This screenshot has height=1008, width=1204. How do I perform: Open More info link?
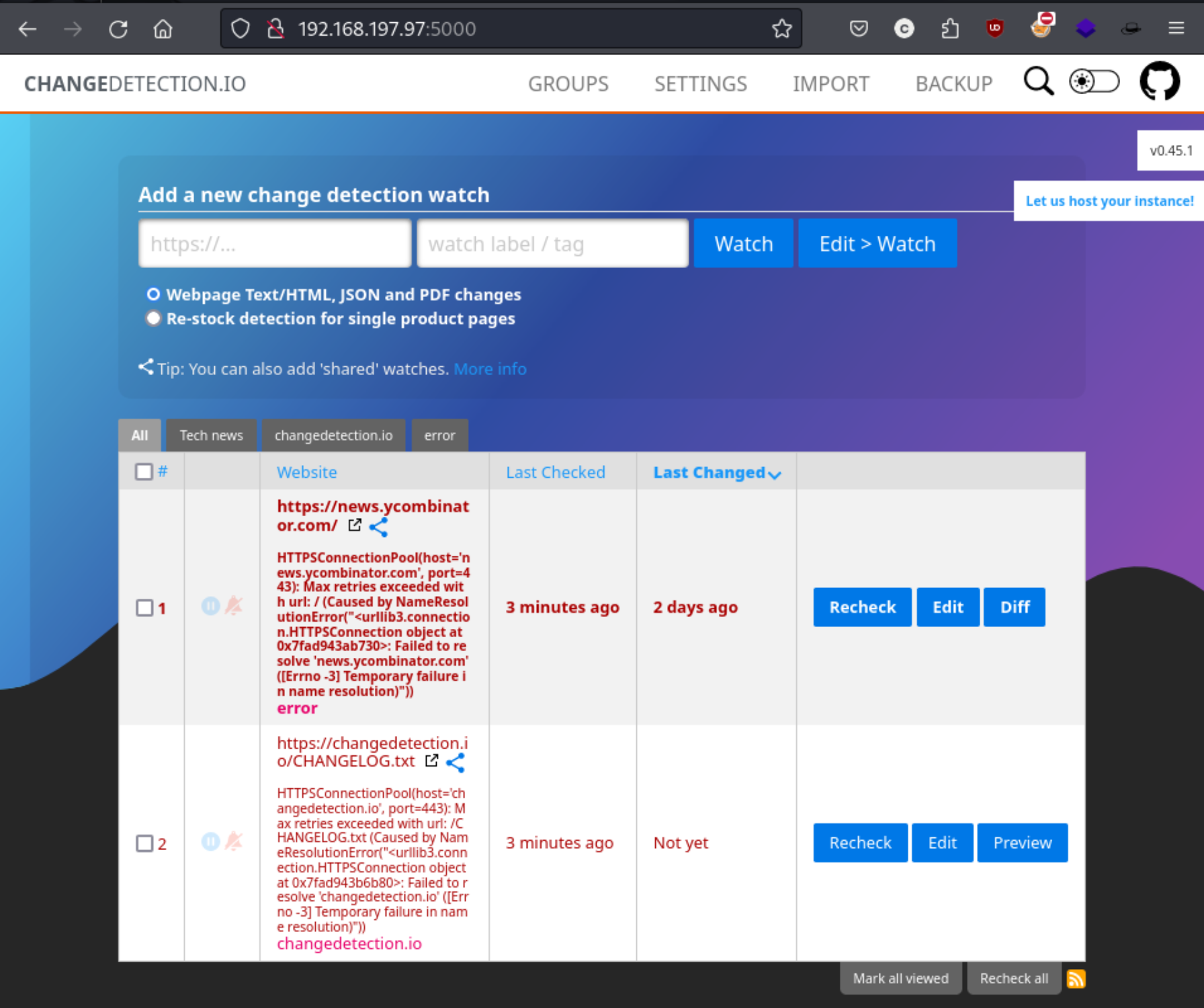(490, 369)
